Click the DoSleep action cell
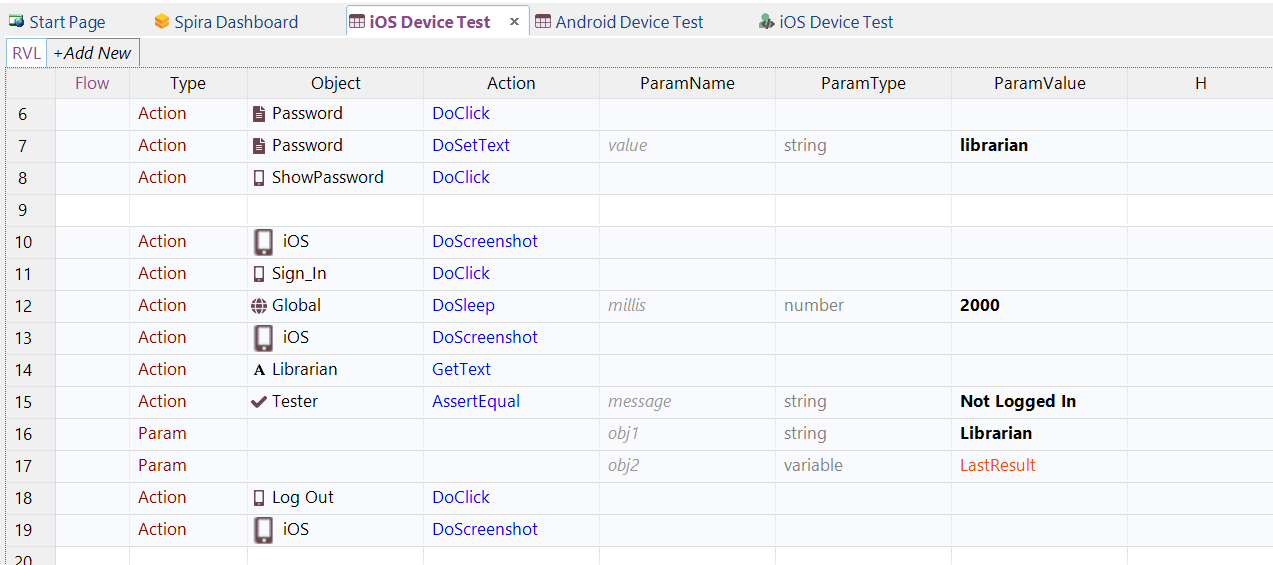 point(511,306)
